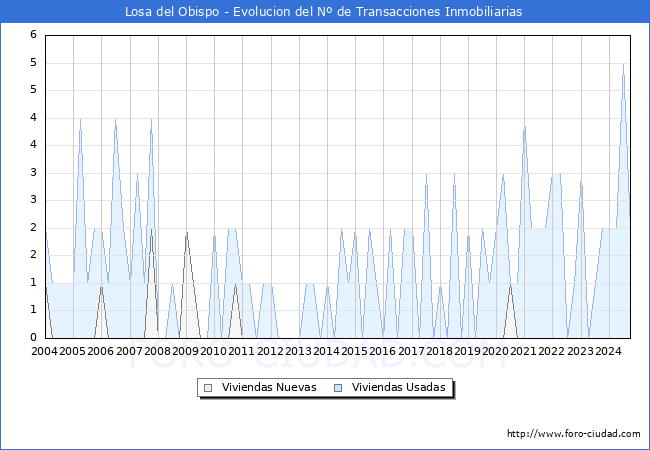Click the 2007 x-axis label
Image resolution: width=650 pixels, height=450 pixels.
[129, 351]
